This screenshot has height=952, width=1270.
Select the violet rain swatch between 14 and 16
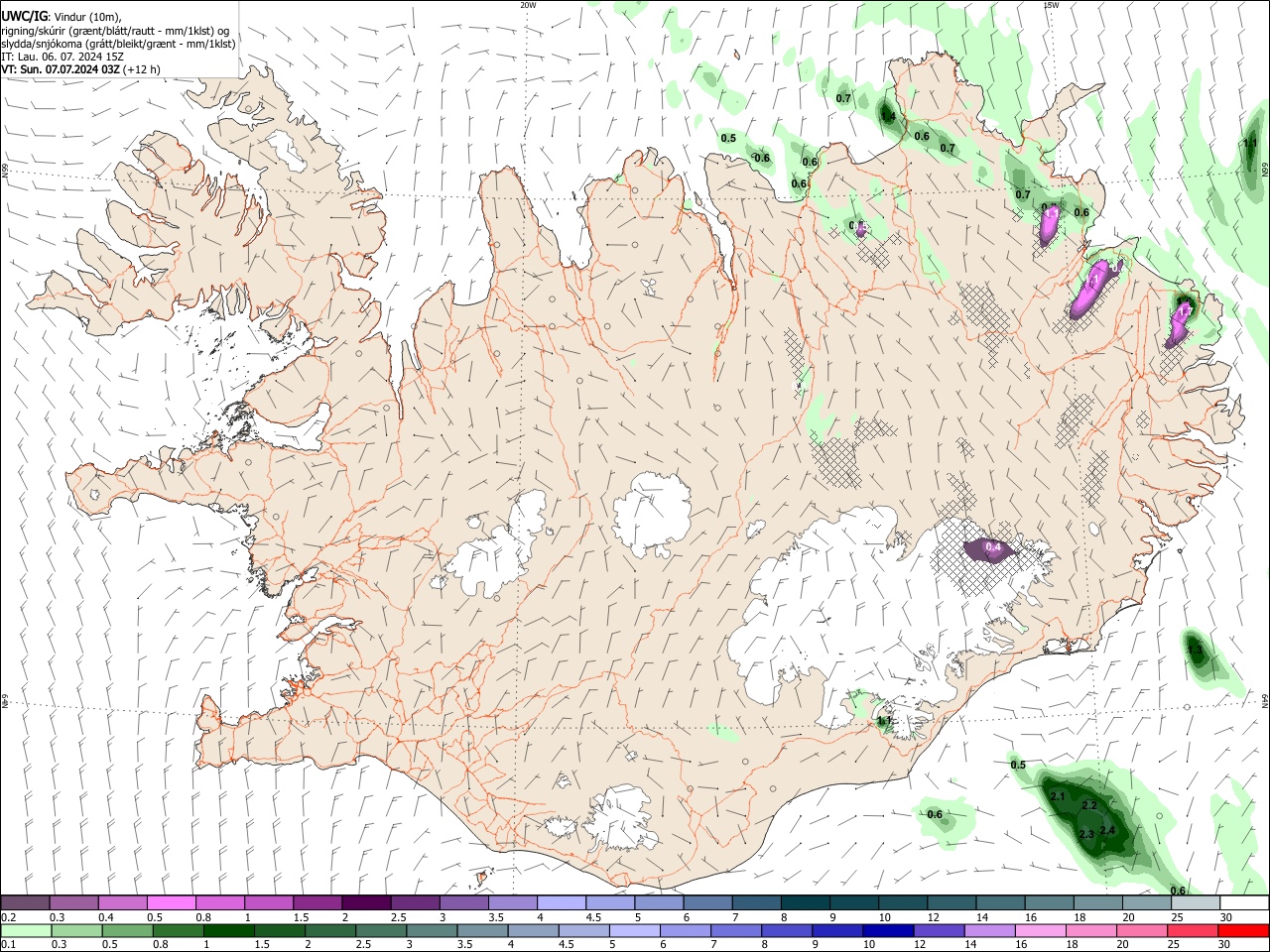(x=989, y=931)
